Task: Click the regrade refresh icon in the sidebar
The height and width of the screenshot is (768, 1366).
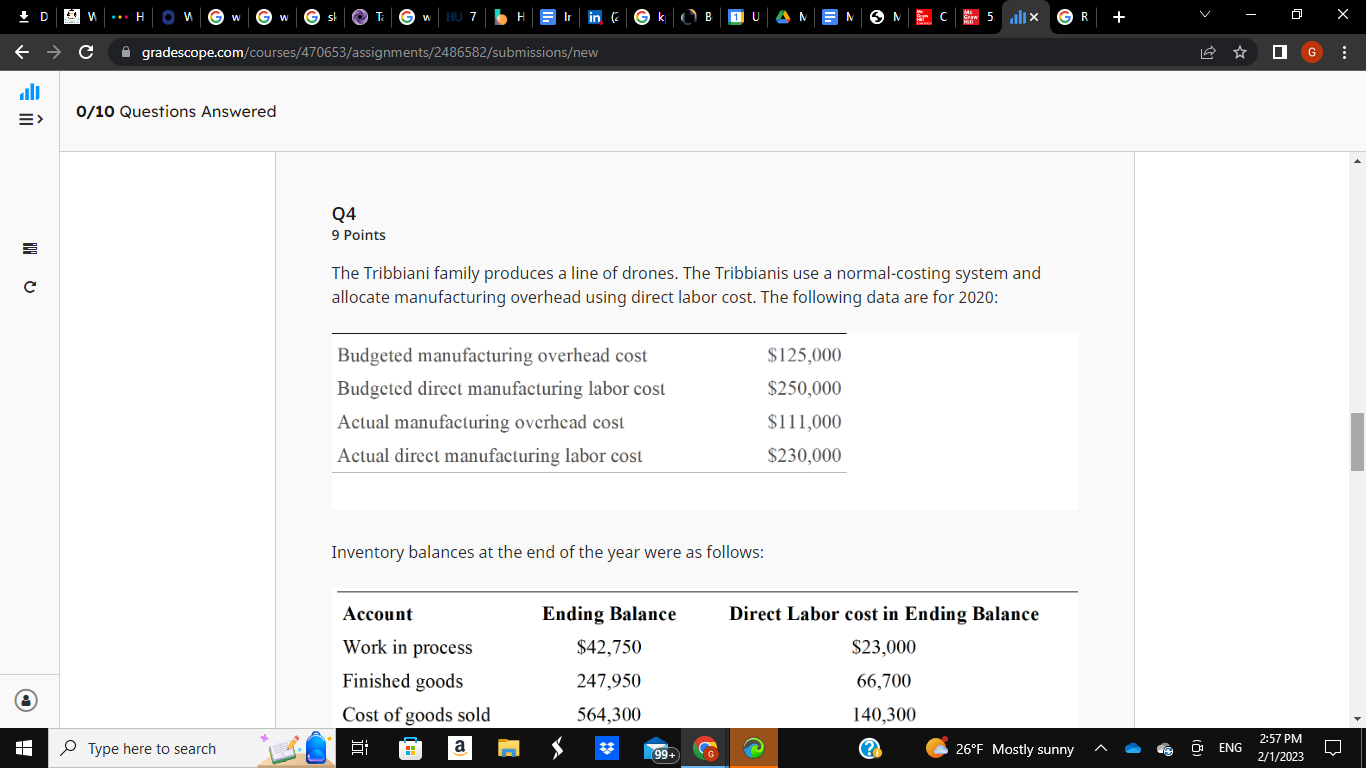Action: pos(27,286)
